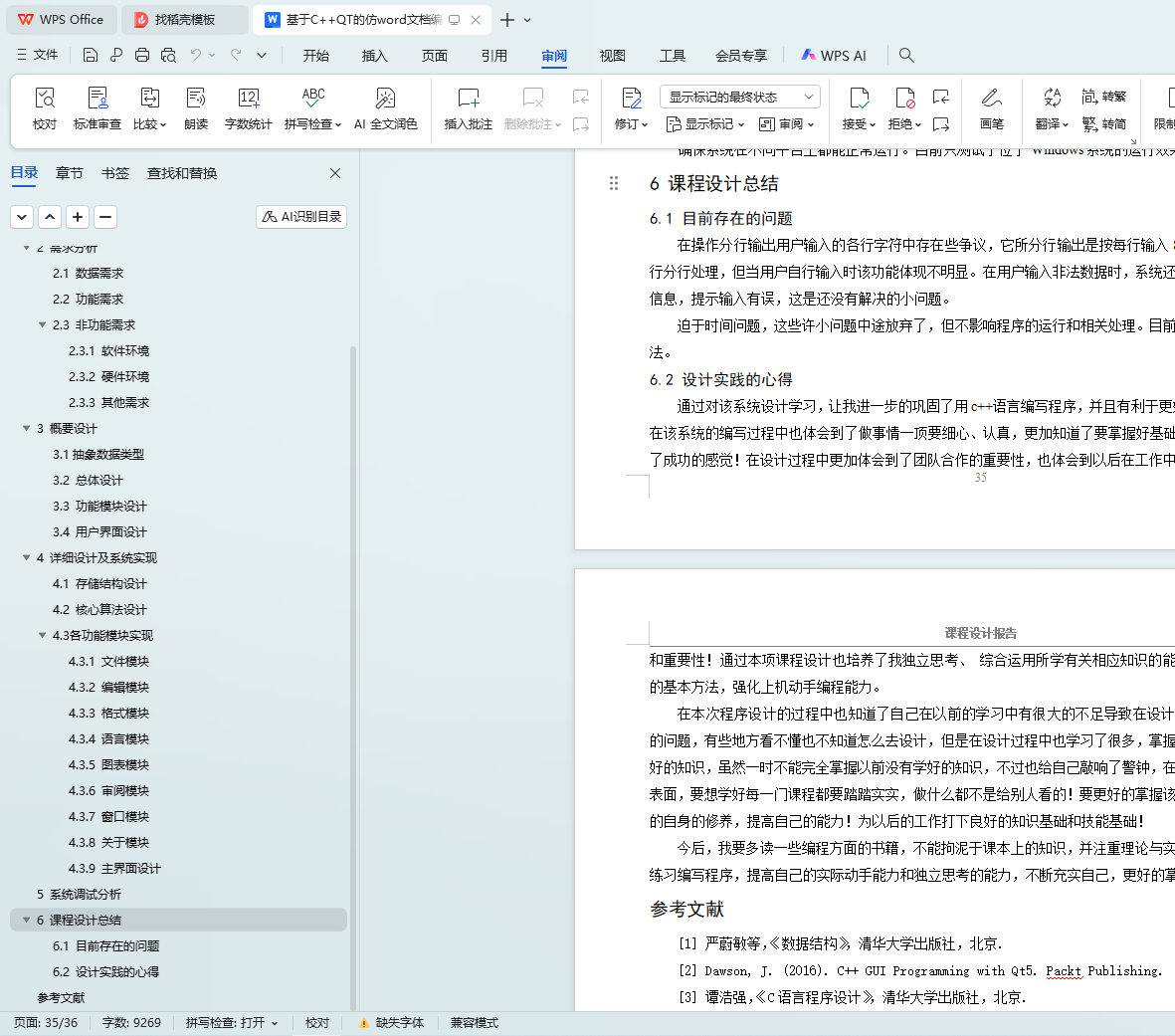Switch to the 找稻壳模板 window tab
Screen dimensions: 1175x1036
point(184,20)
